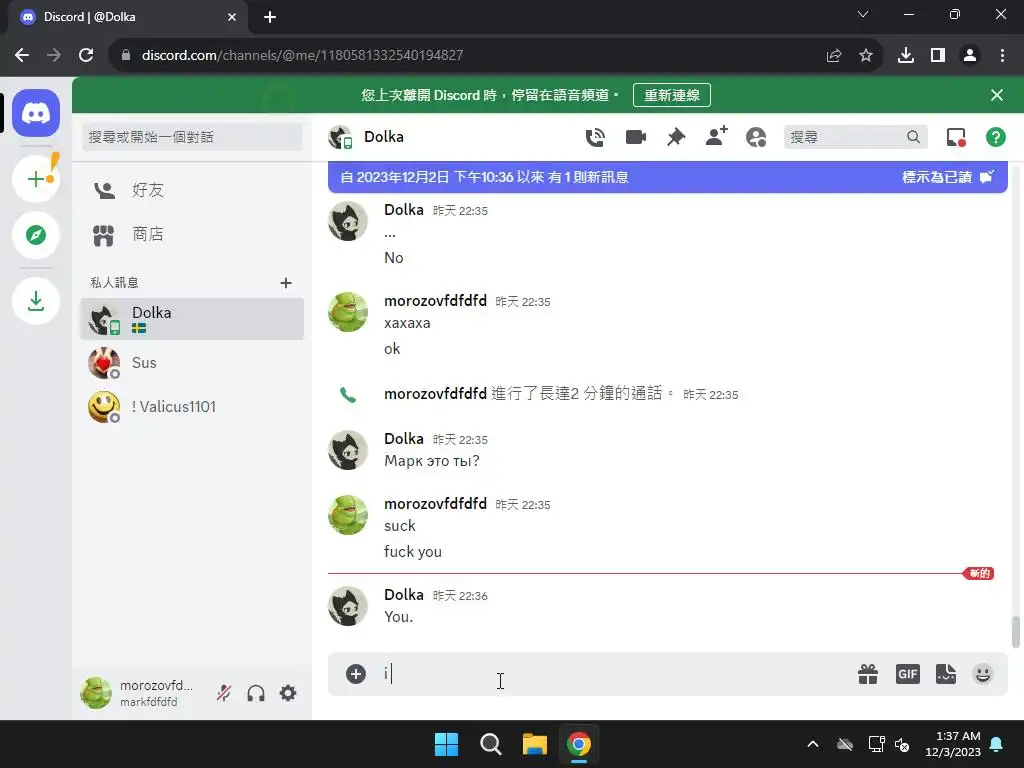Explore discoverable servers compass icon
This screenshot has height=768, width=1024.
(x=36, y=234)
